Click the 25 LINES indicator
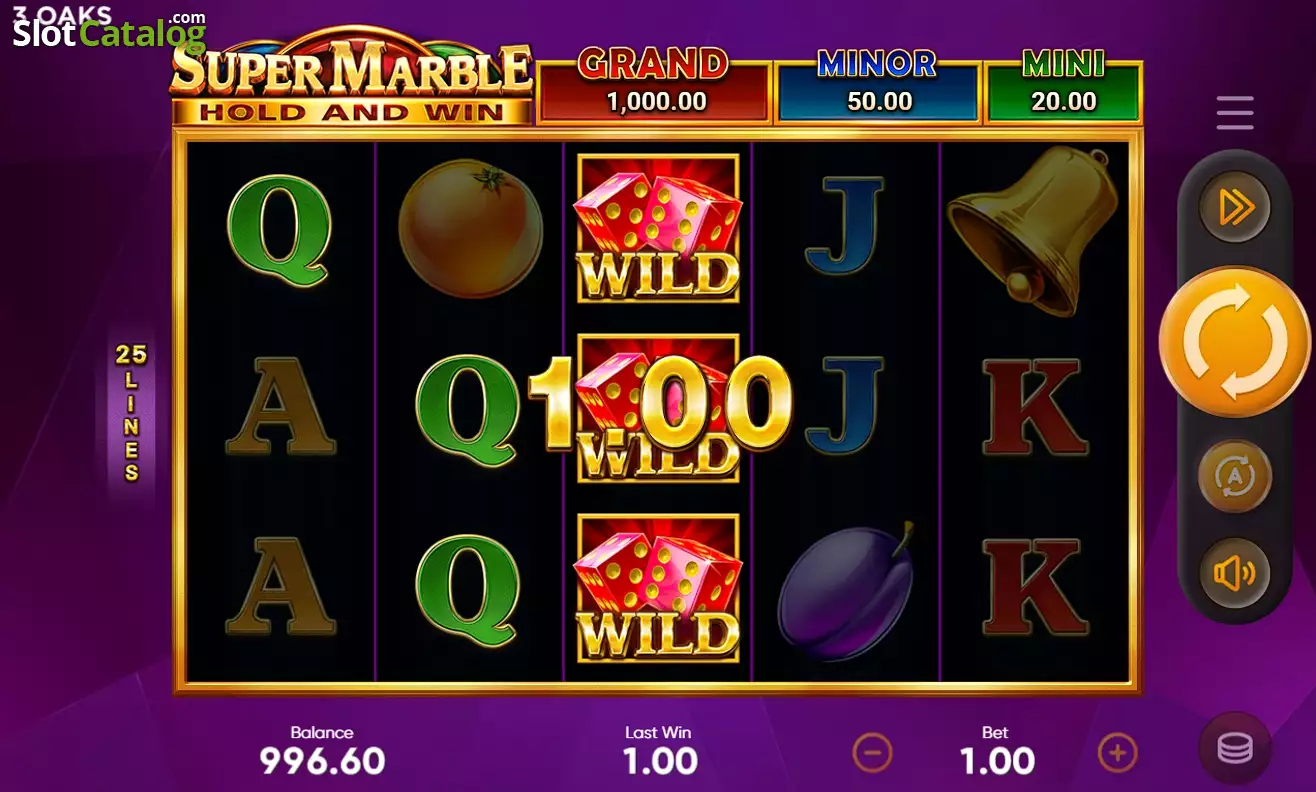 click(x=131, y=412)
